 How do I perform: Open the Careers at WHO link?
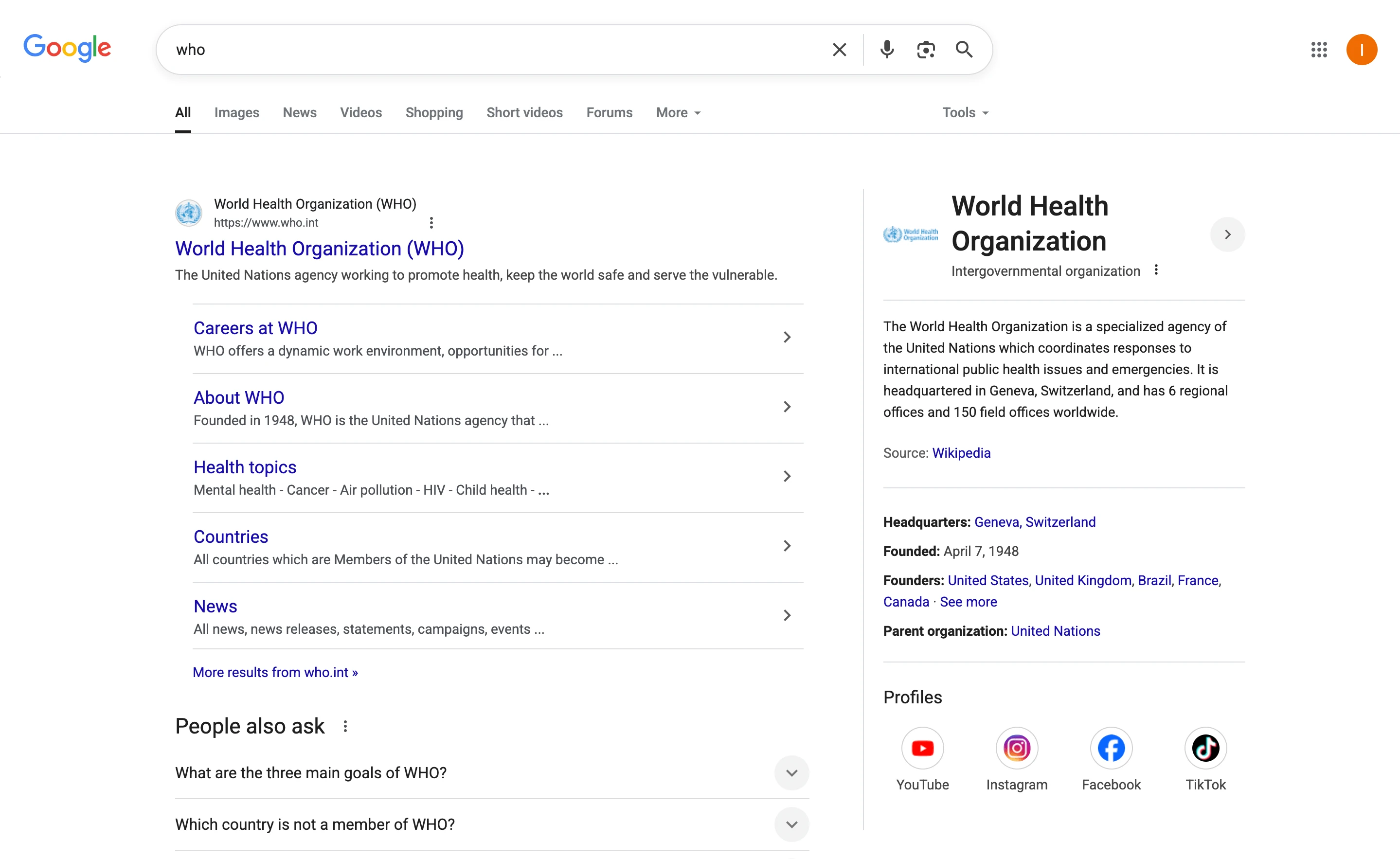point(255,328)
